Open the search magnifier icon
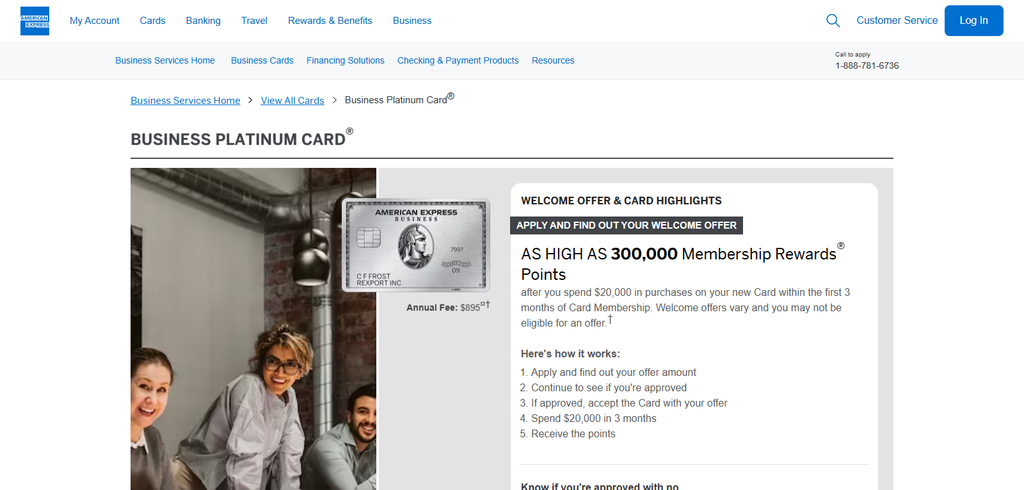This screenshot has height=490, width=1024. pos(833,21)
